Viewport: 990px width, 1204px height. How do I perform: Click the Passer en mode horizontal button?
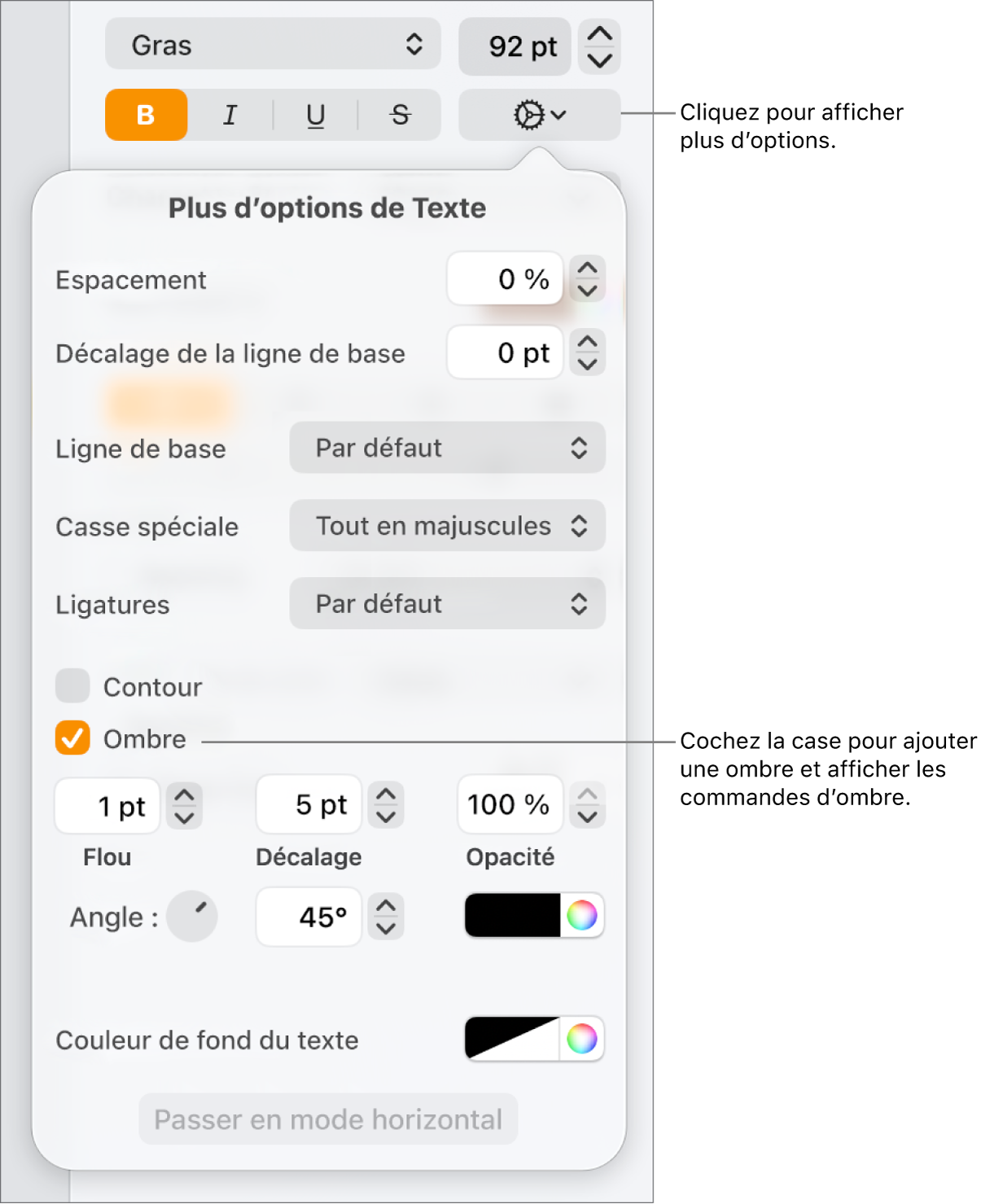click(327, 1119)
